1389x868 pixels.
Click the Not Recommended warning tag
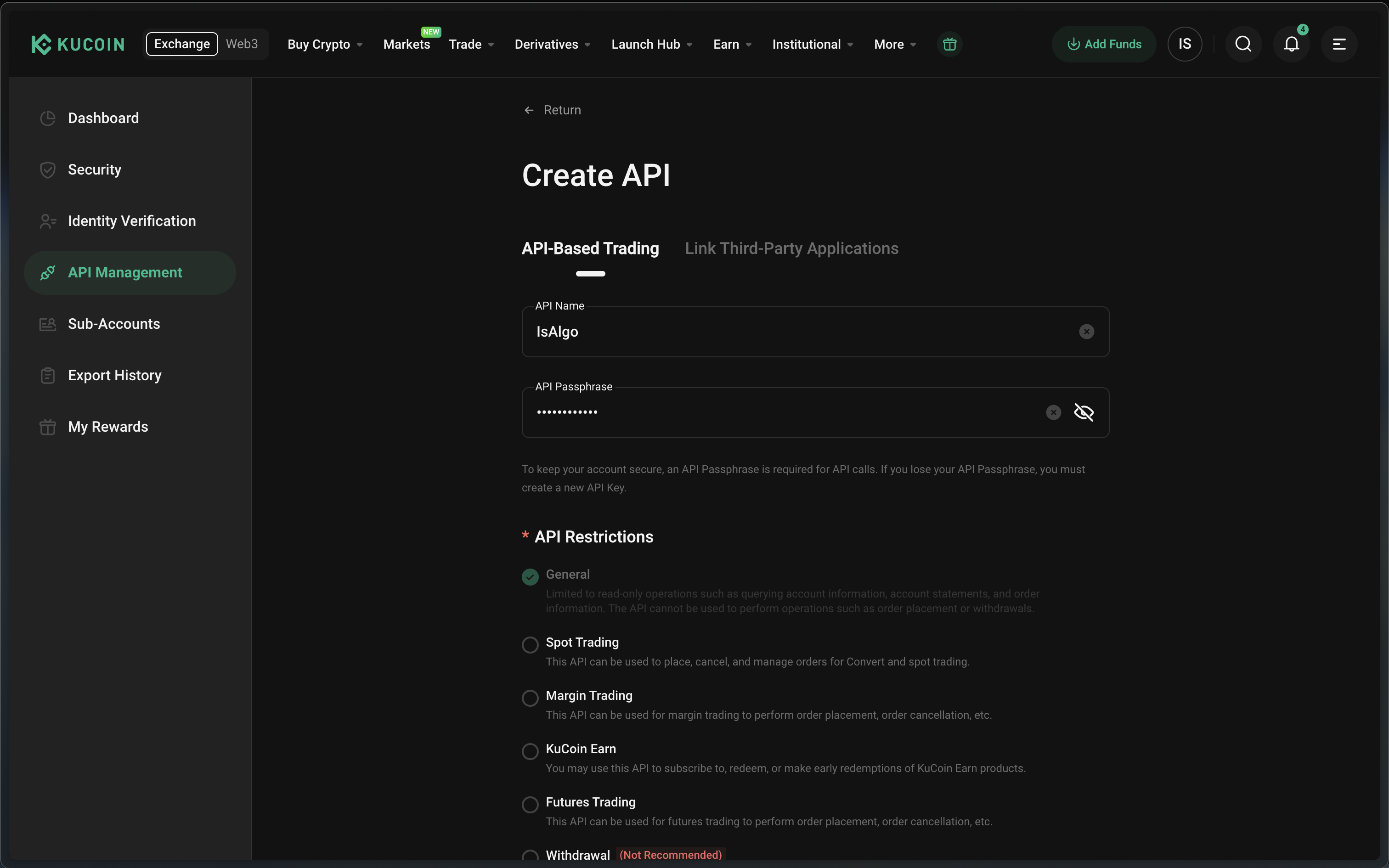pyautogui.click(x=671, y=855)
